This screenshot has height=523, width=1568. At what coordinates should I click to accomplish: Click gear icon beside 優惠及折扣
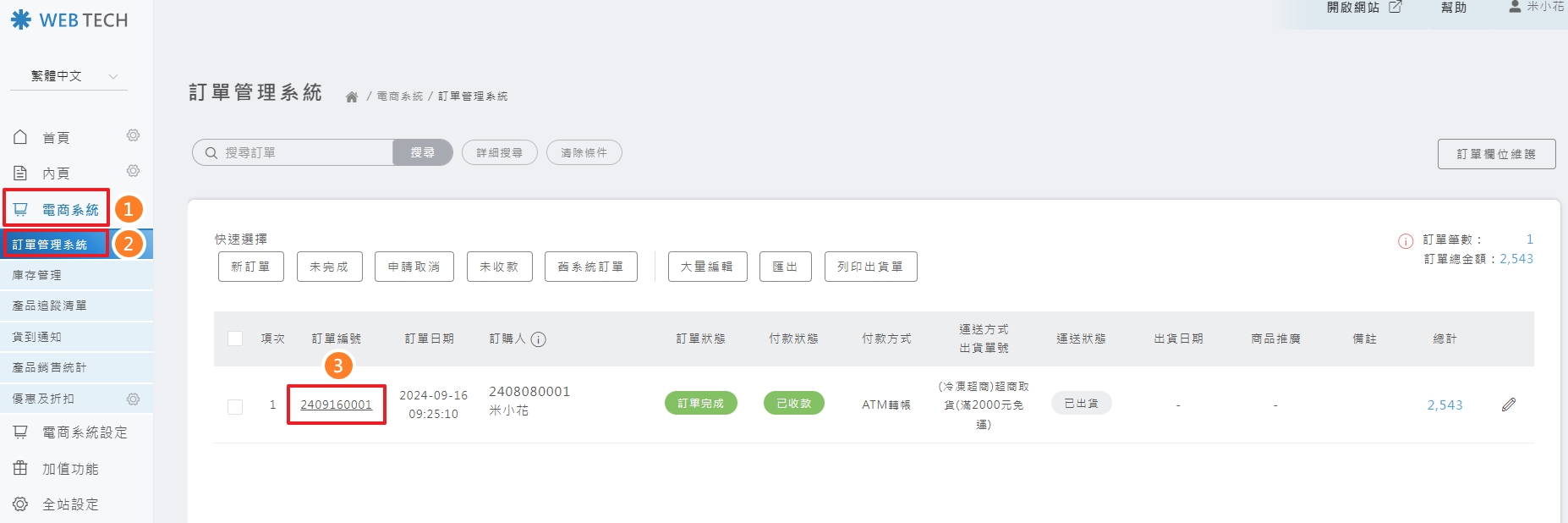[133, 399]
